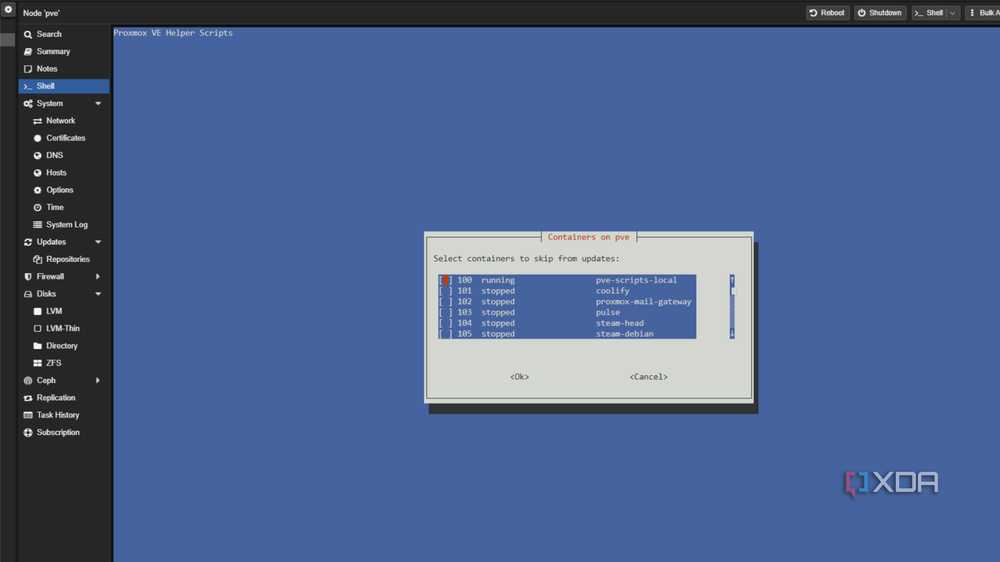Click the Time clock icon

[38, 207]
